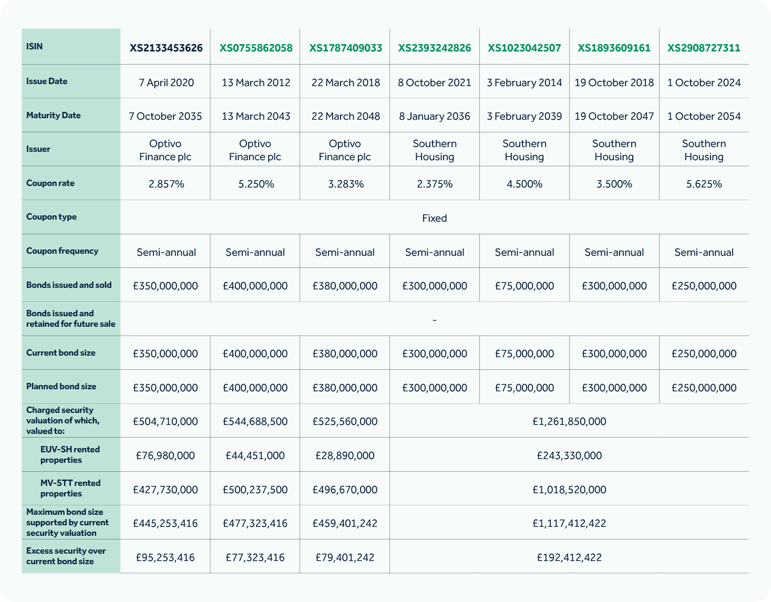Click the 'Fixed' coupon type cell
This screenshot has height=602, width=771.
coord(434,218)
